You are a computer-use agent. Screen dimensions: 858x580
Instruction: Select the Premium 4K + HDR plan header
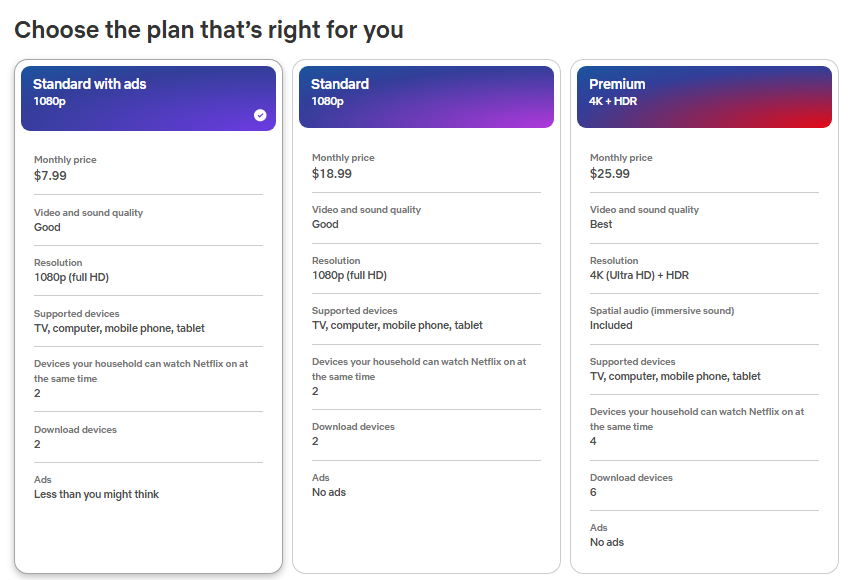704,97
